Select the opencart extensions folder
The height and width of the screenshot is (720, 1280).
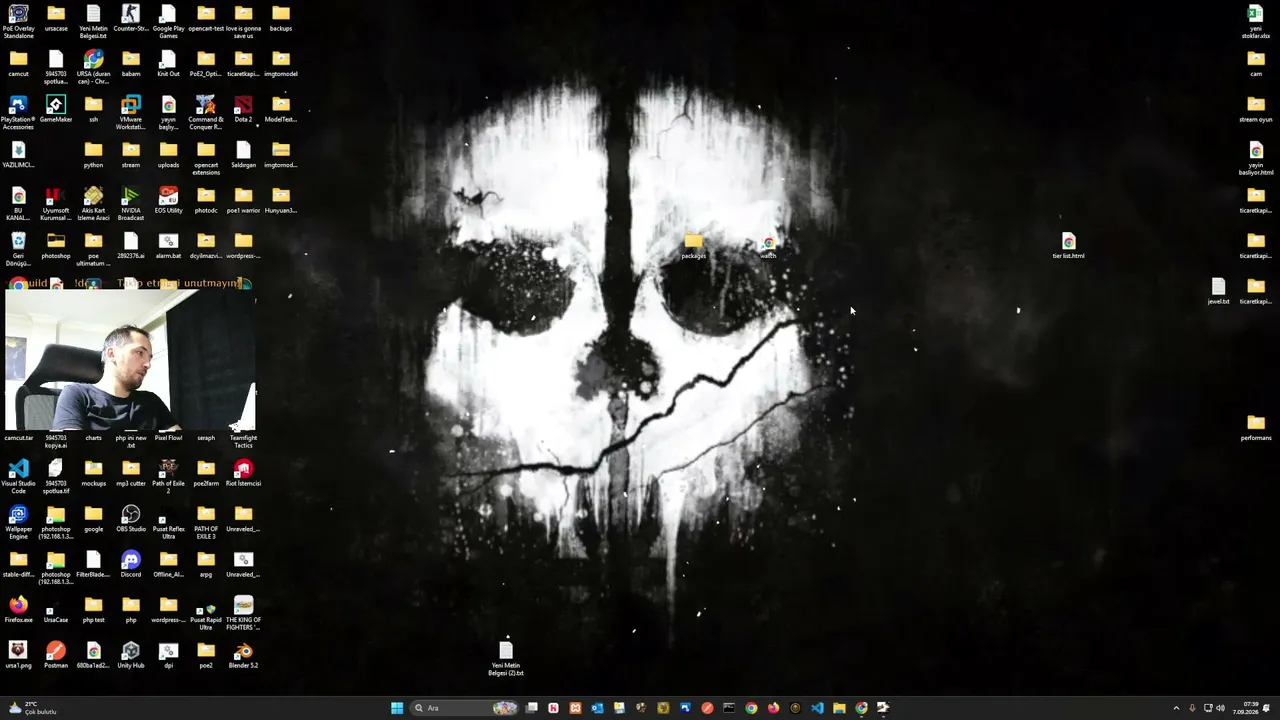(206, 158)
